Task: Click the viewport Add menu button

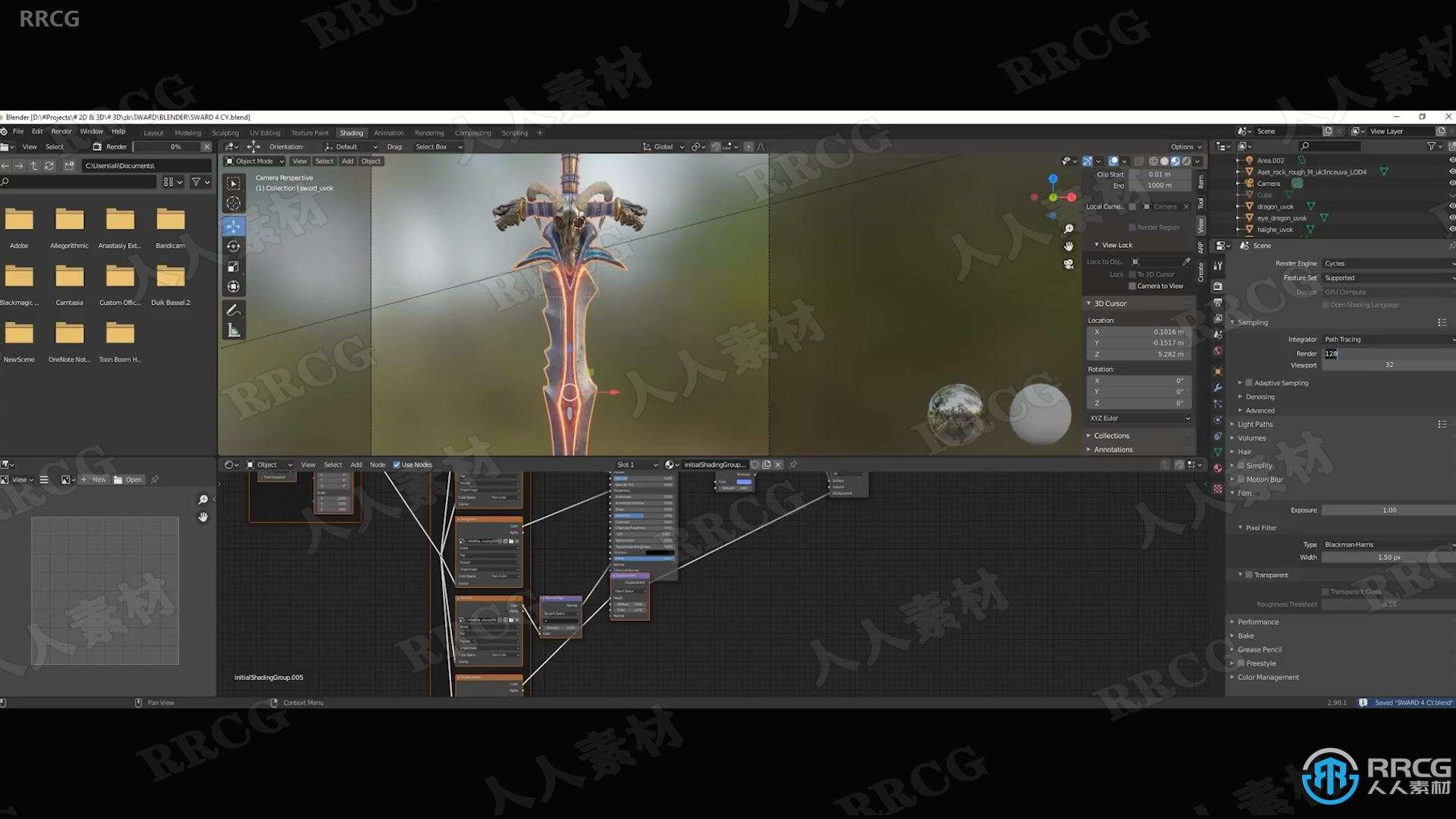Action: [x=347, y=162]
